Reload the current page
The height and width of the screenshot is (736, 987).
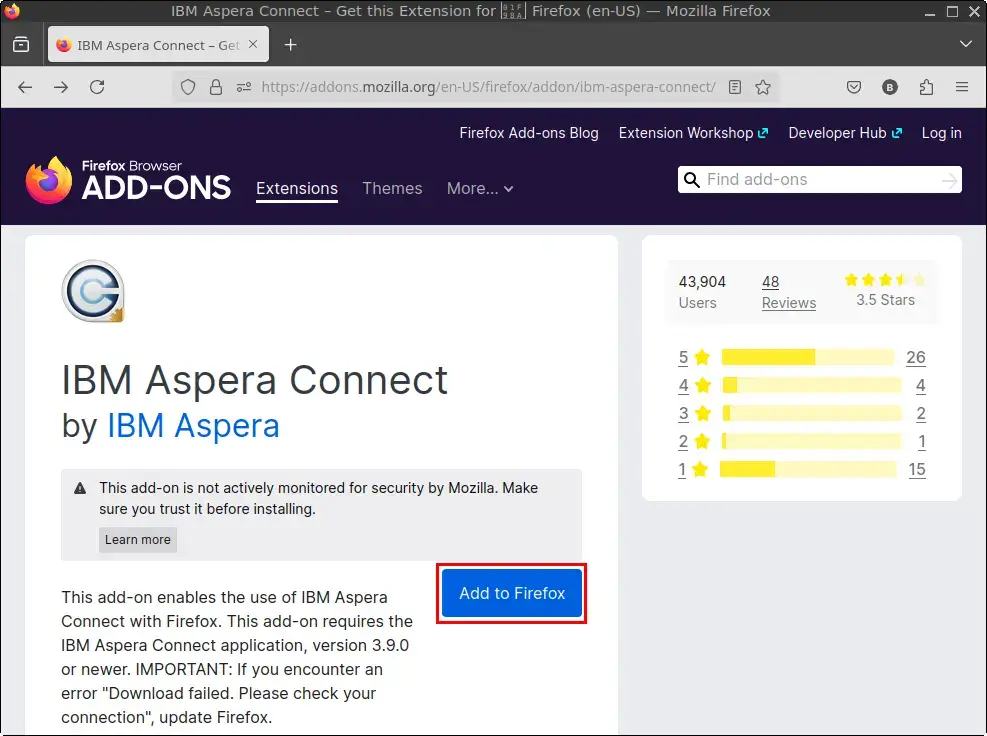[x=97, y=87]
